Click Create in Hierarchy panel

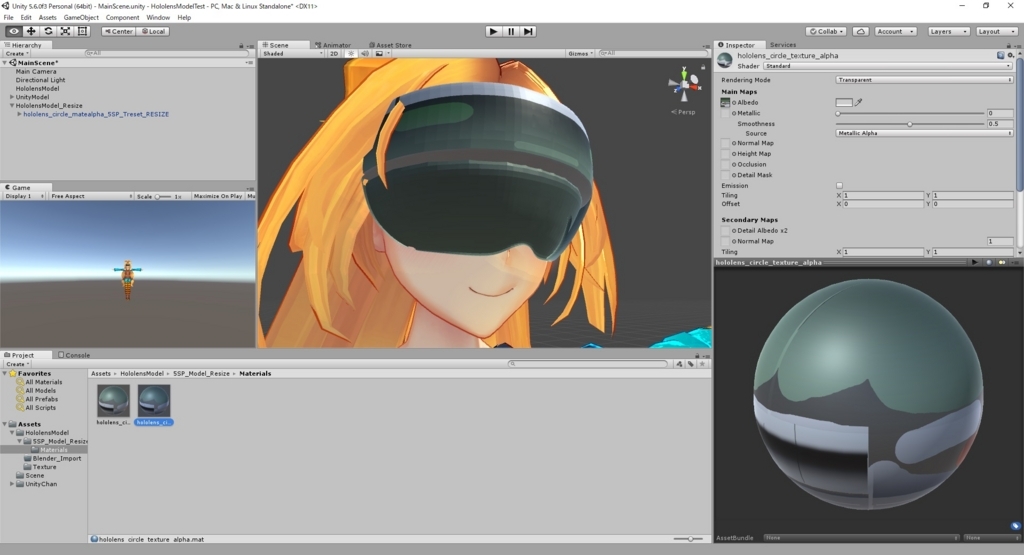click(16, 54)
